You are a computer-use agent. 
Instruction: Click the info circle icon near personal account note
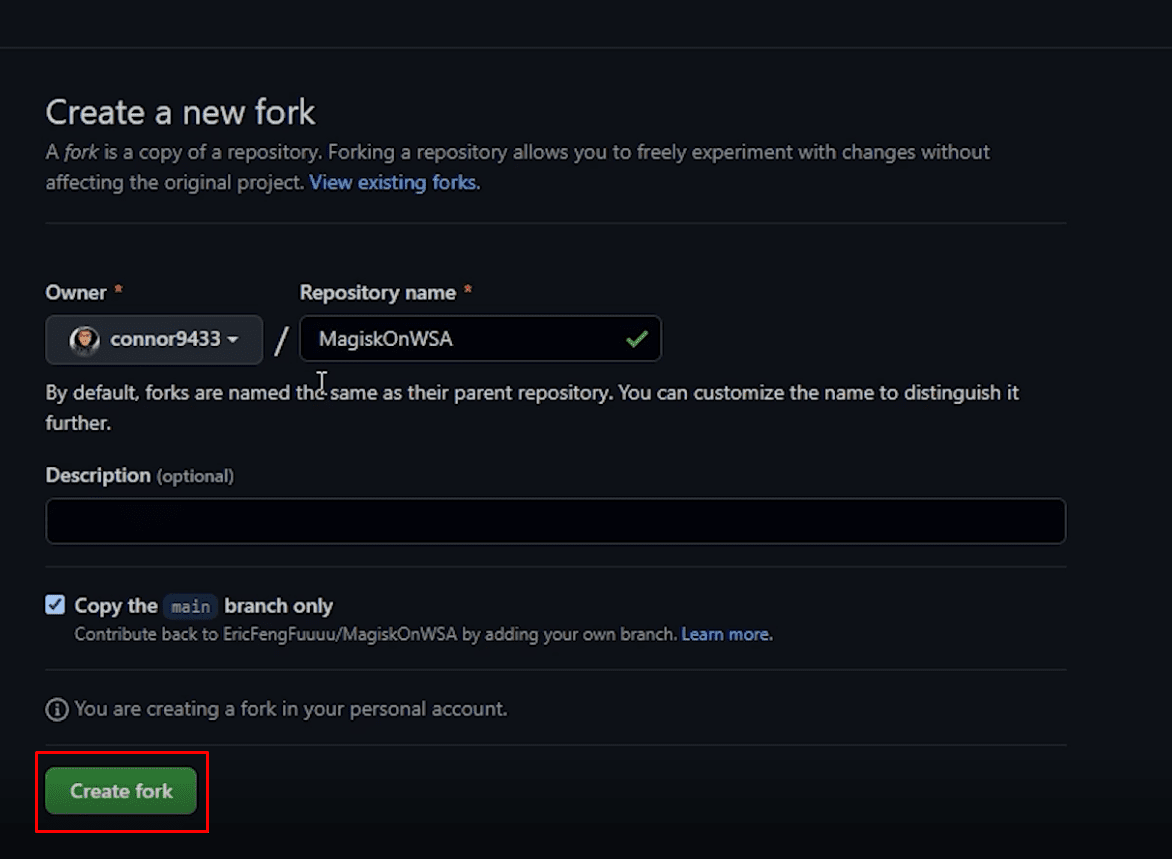[57, 709]
